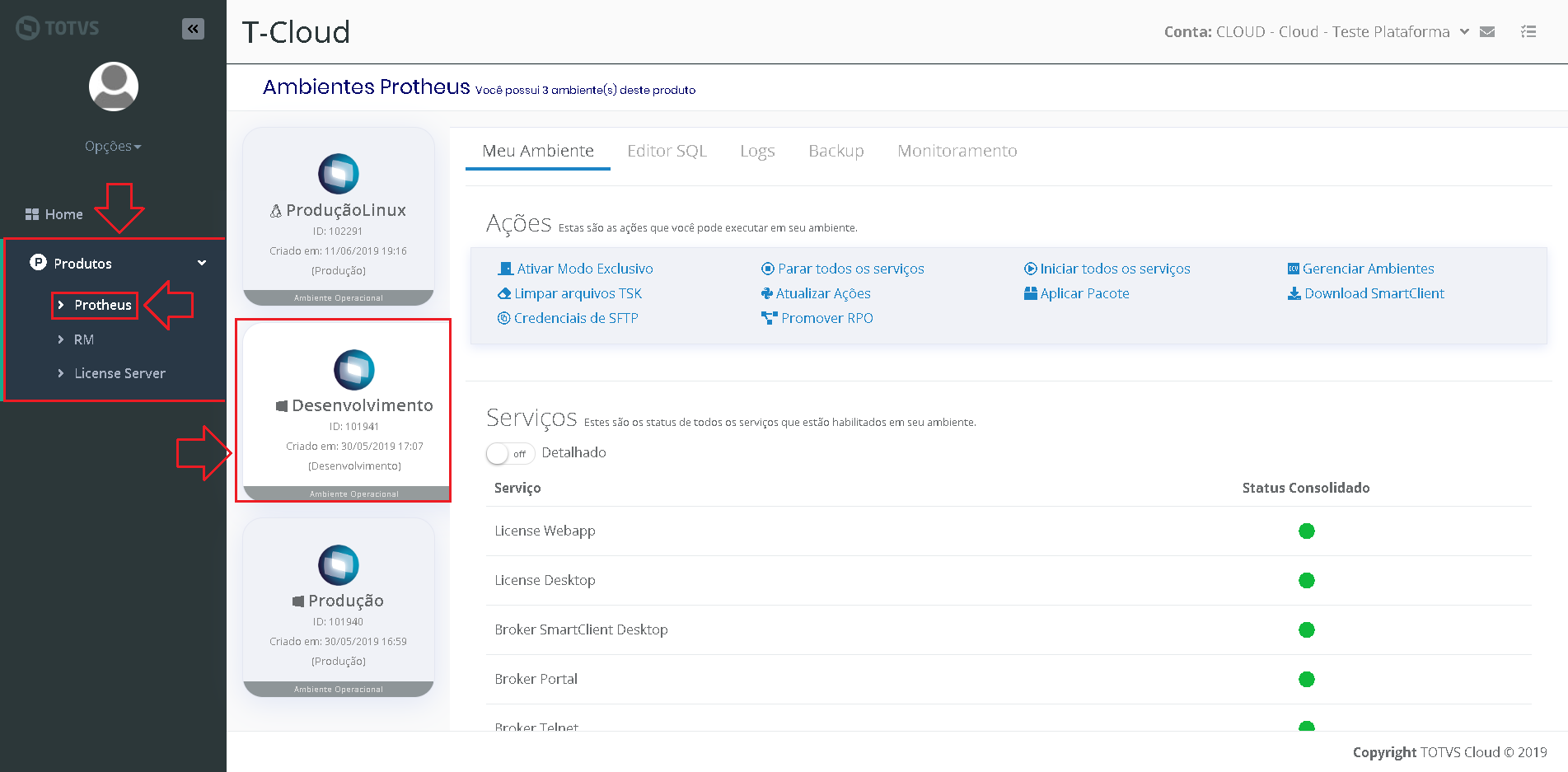Click the ProduçãoLinux environment logo icon
This screenshot has height=772, width=1568.
coord(339,174)
